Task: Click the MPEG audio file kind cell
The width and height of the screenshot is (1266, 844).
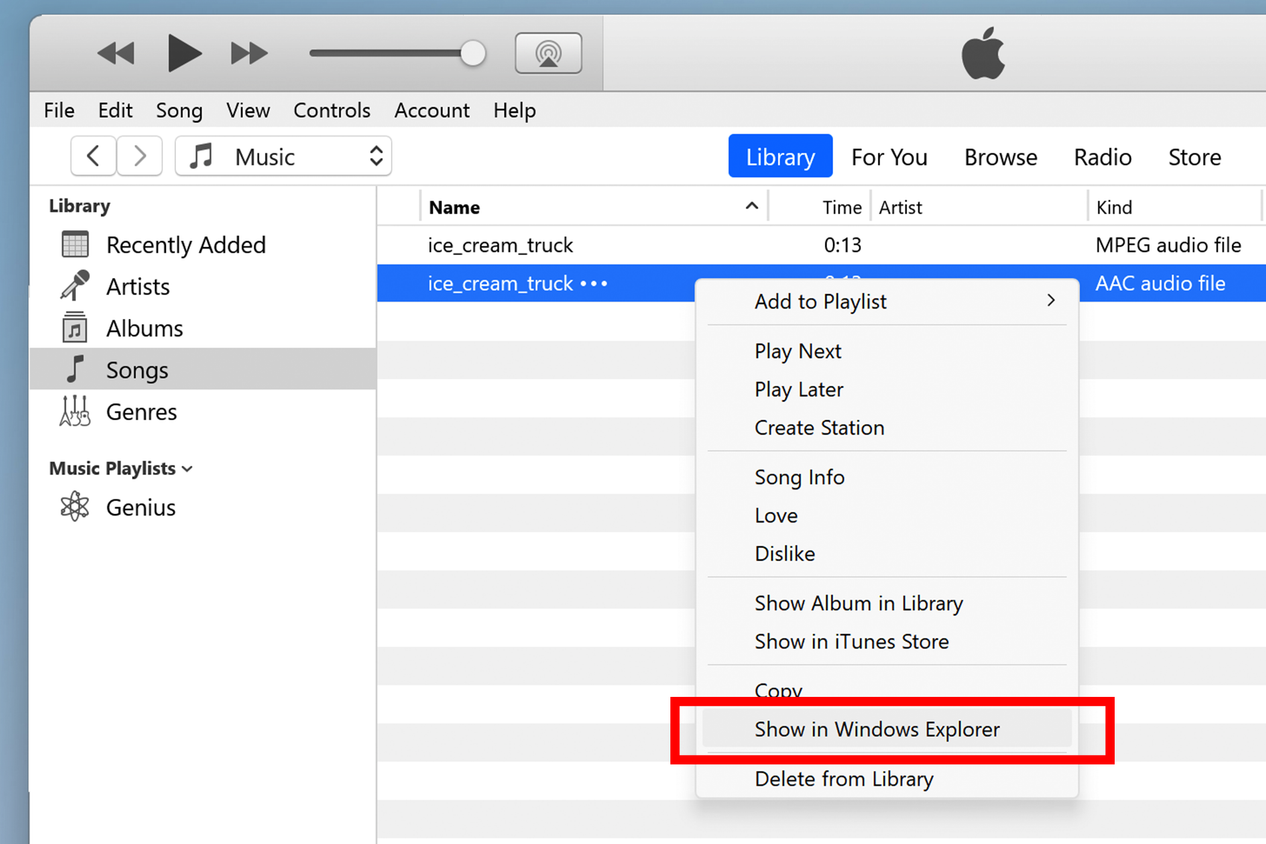Action: coord(1168,245)
